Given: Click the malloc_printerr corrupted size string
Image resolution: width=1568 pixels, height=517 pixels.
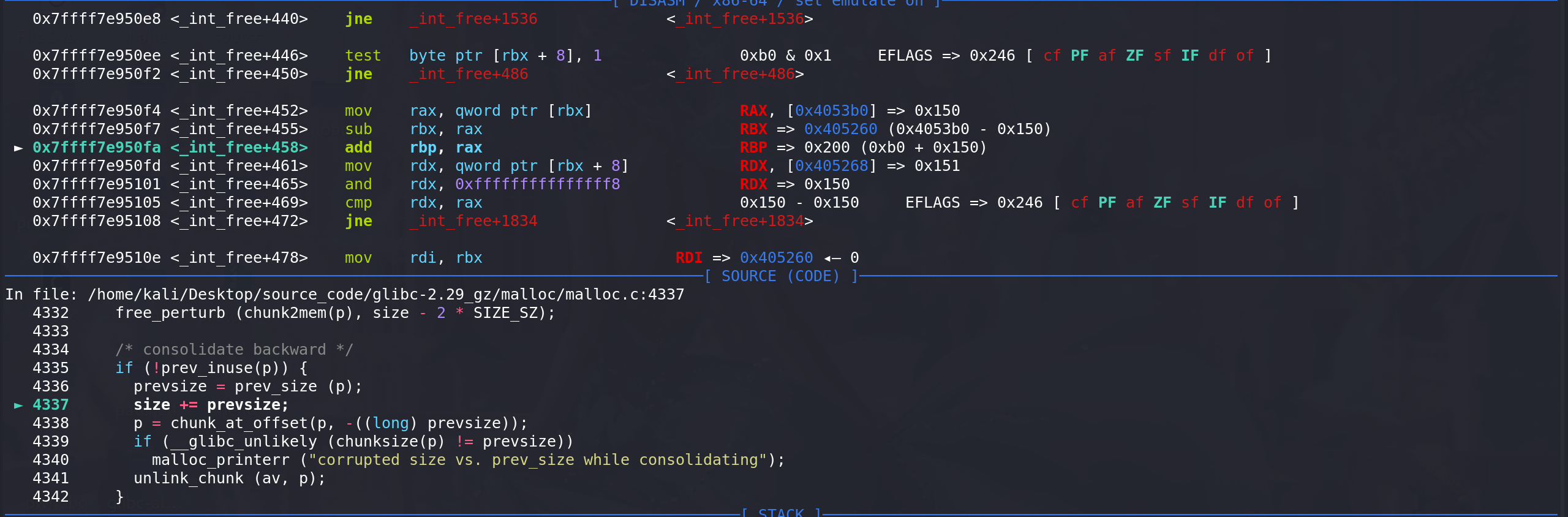Looking at the screenshot, I should 538,460.
